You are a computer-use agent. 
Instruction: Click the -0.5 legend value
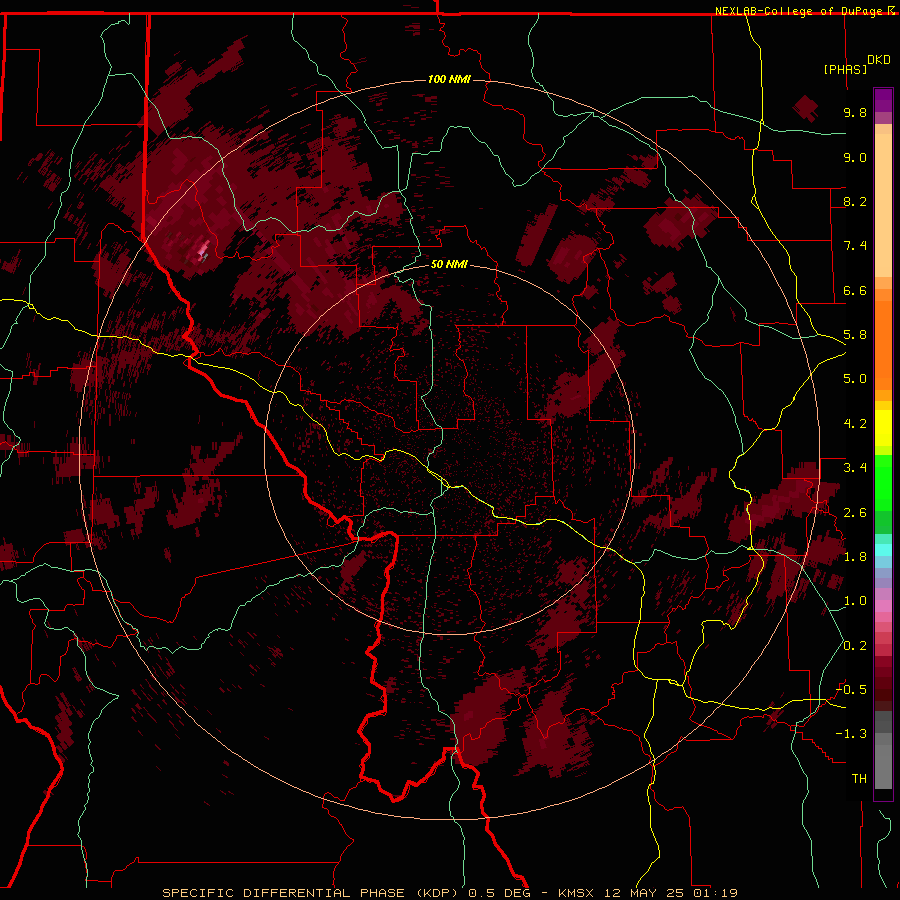click(852, 690)
